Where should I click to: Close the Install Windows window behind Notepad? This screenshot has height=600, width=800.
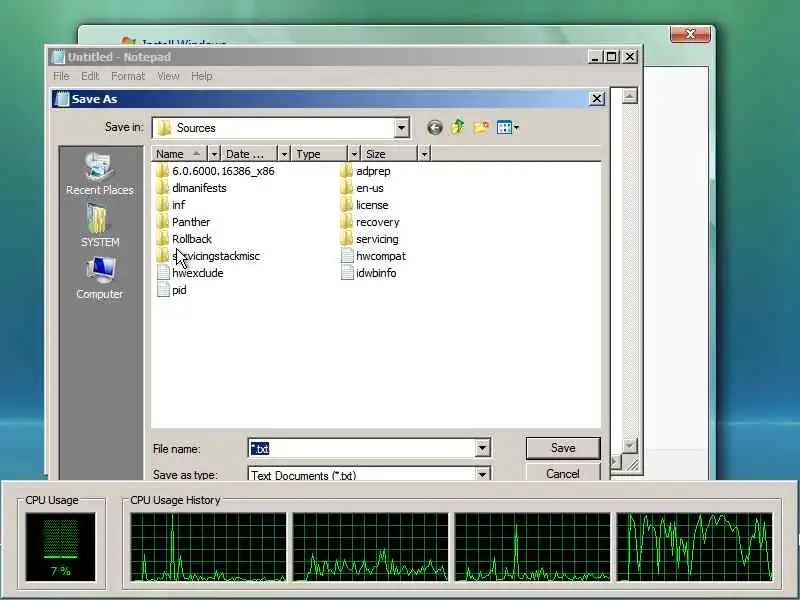pyautogui.click(x=690, y=34)
